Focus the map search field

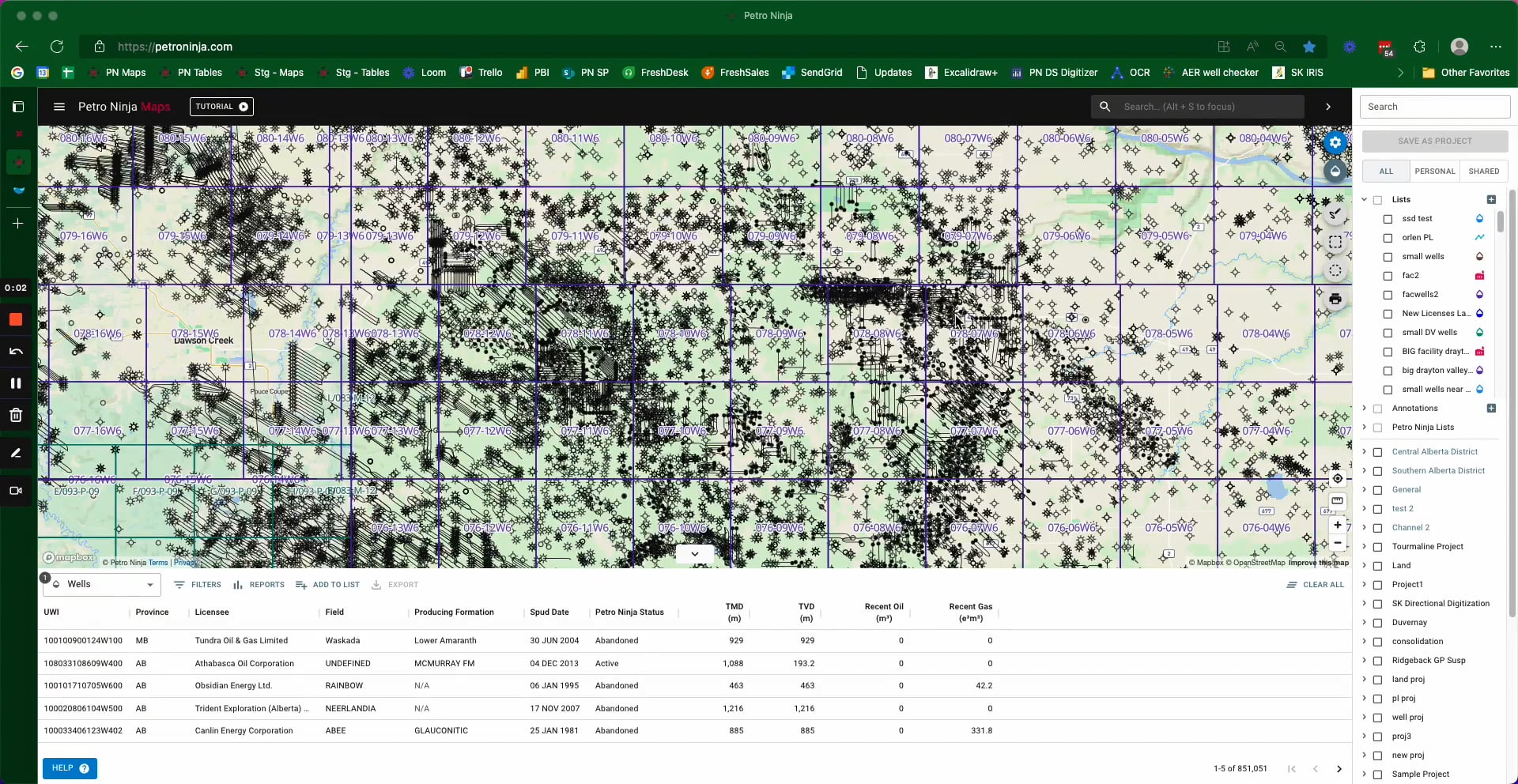point(1198,107)
